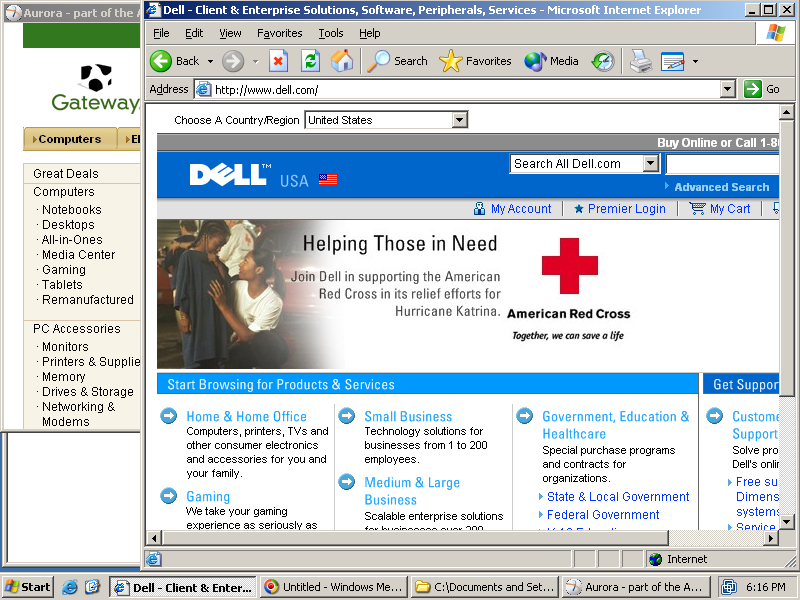
Task: Click Monitors in Gateway sidebar
Action: coord(65,346)
